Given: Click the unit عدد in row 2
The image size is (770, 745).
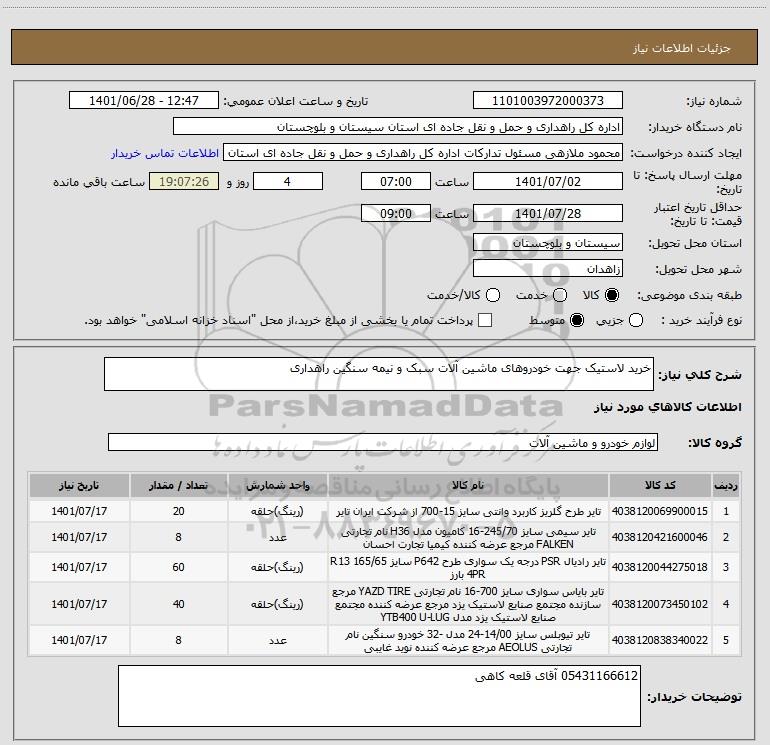Looking at the screenshot, I should coord(277,537).
